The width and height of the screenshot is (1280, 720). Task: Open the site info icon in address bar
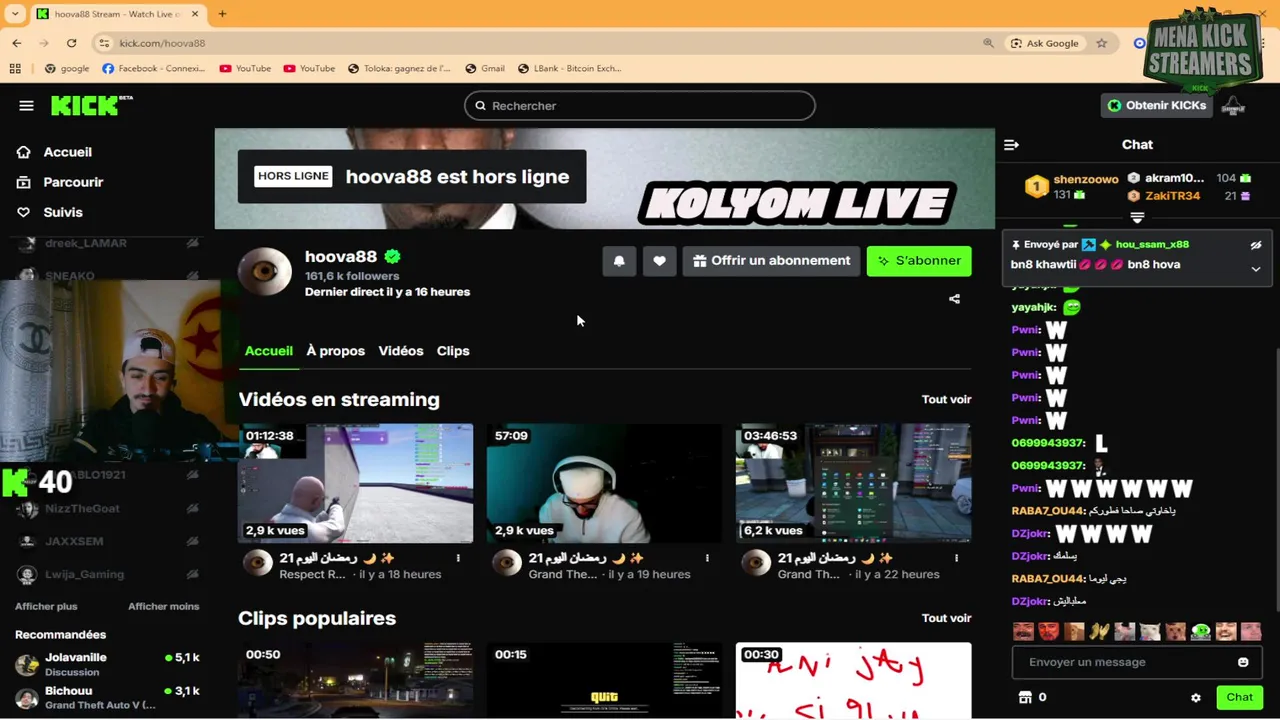(x=104, y=43)
